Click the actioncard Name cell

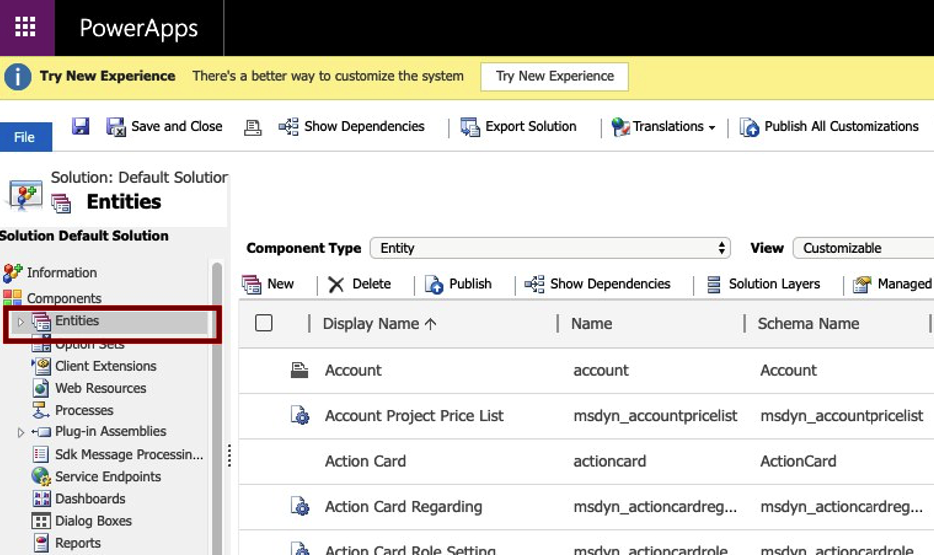pyautogui.click(x=609, y=461)
